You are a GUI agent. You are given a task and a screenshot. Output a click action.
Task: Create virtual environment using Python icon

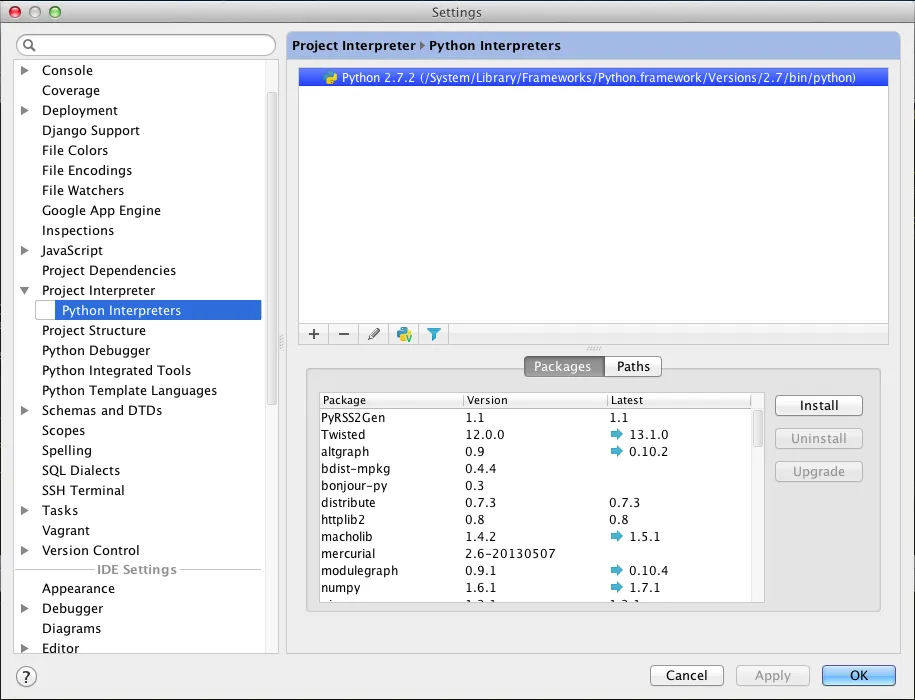404,334
